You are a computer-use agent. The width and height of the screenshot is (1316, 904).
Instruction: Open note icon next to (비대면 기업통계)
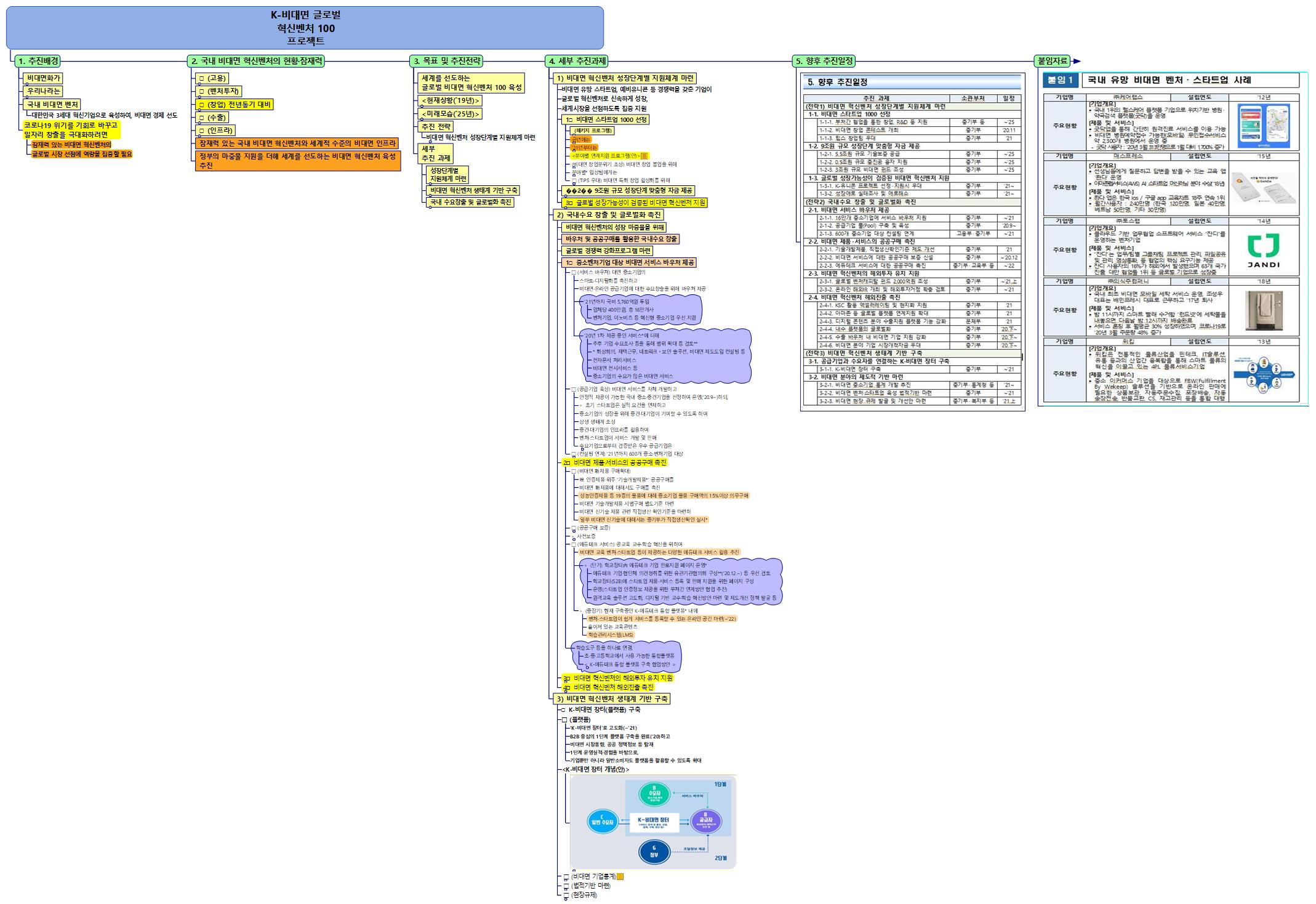pyautogui.click(x=620, y=876)
